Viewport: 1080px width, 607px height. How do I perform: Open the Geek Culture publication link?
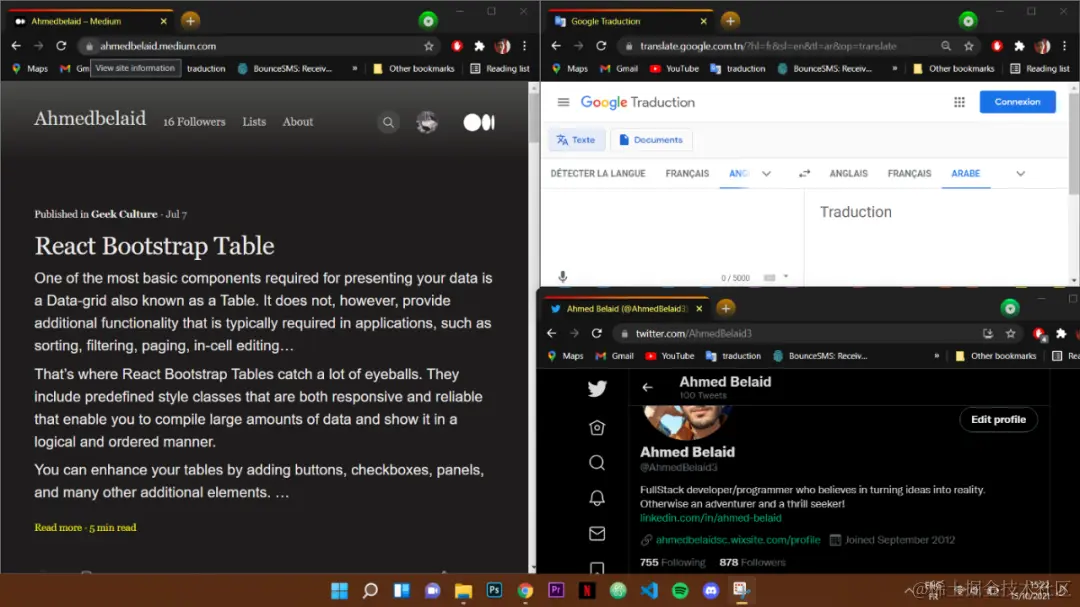point(124,214)
